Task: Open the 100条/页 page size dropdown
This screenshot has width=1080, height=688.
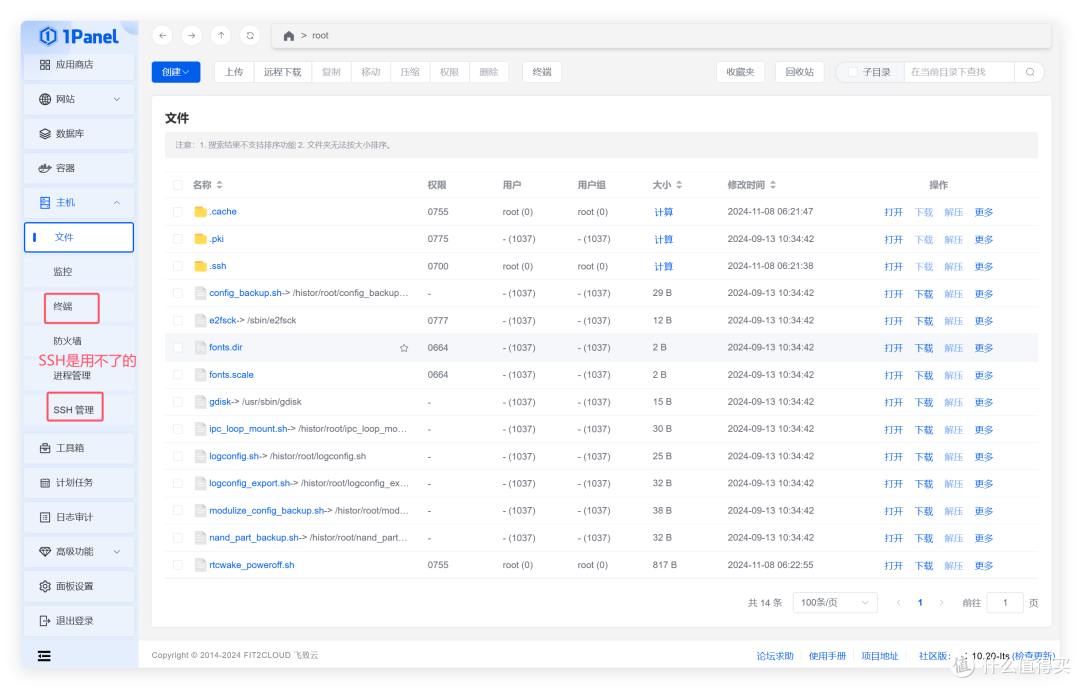Action: pos(835,603)
